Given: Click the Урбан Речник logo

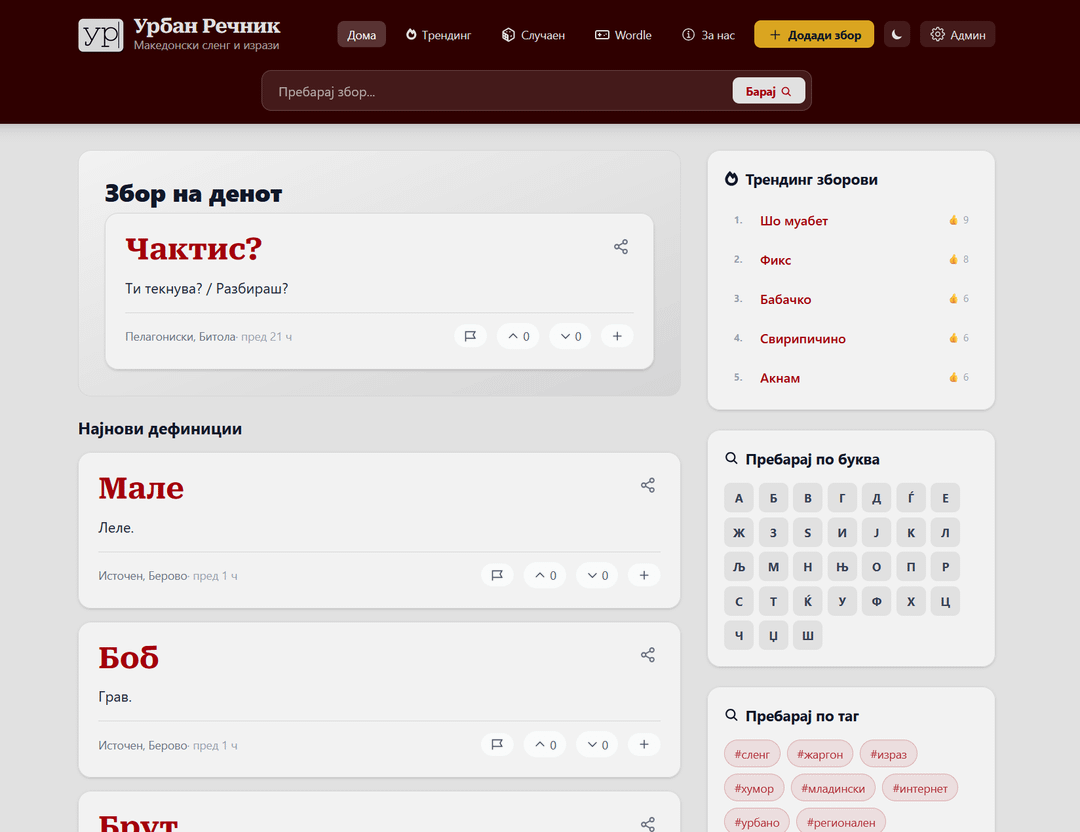Looking at the screenshot, I should point(100,35).
